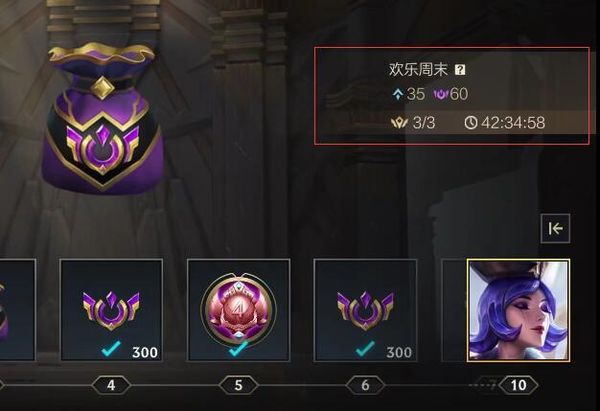Click the claimed checkmark on level 5 medal
This screenshot has width=600, height=411.
pyautogui.click(x=238, y=349)
